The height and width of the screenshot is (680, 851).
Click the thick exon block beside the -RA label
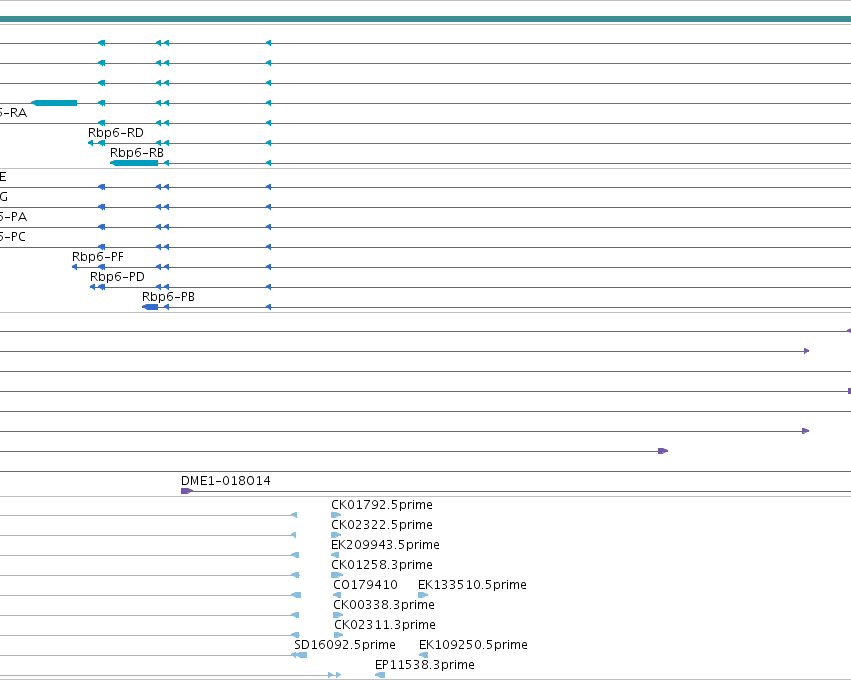[x=54, y=103]
